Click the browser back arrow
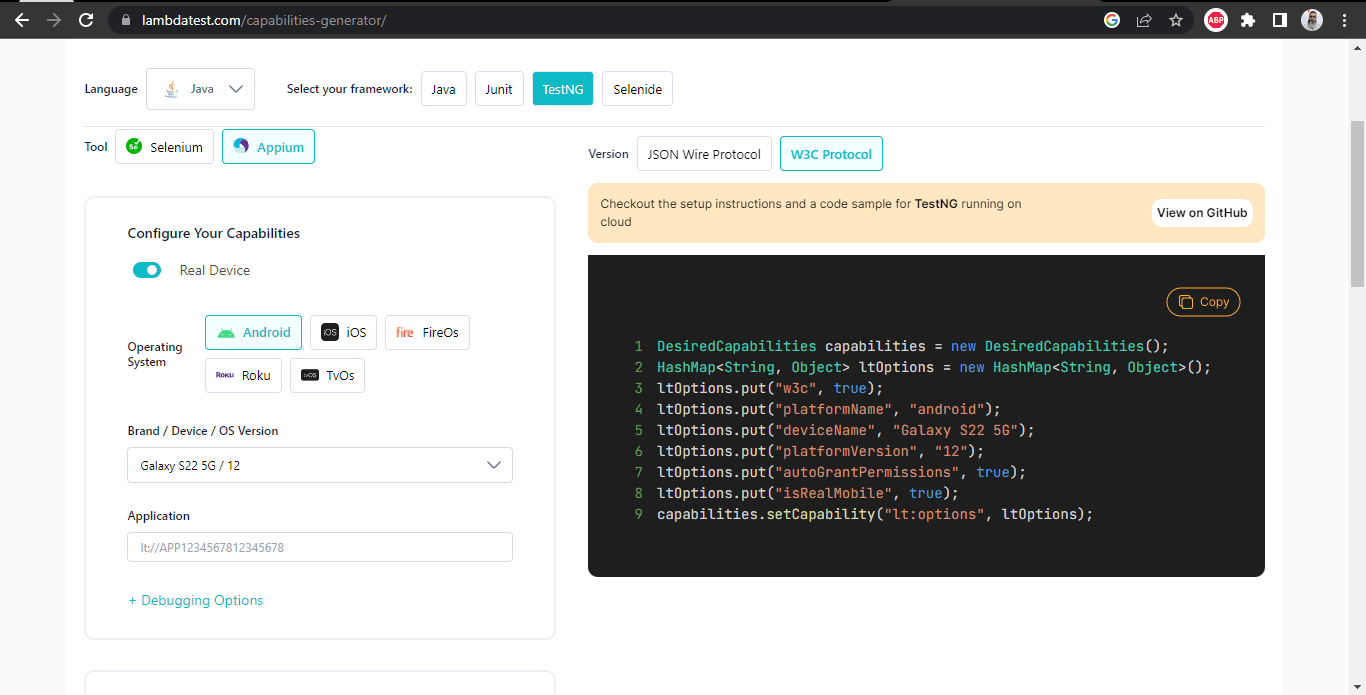 22,20
